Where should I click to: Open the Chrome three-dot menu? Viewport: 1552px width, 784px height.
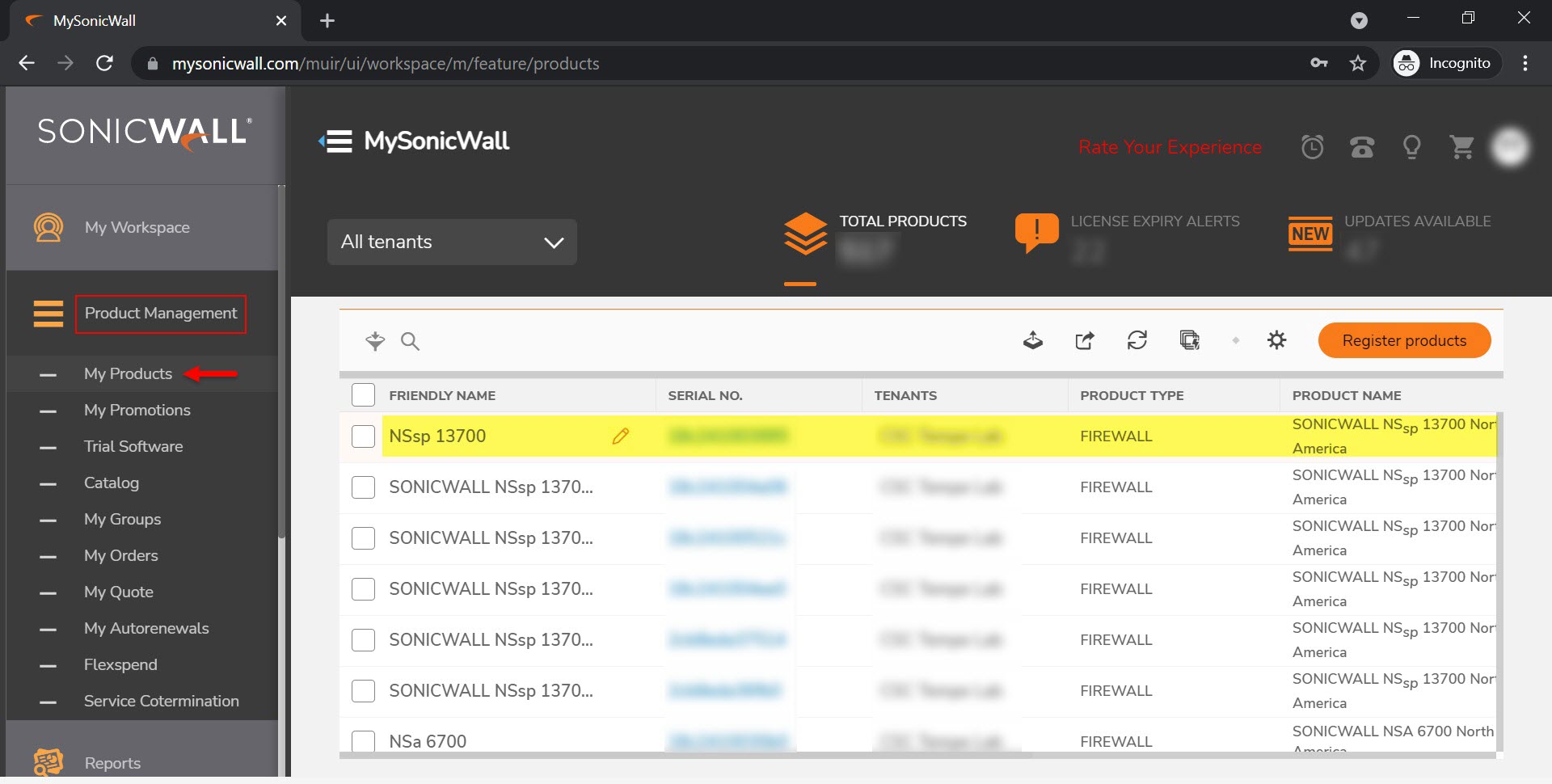coord(1525,63)
